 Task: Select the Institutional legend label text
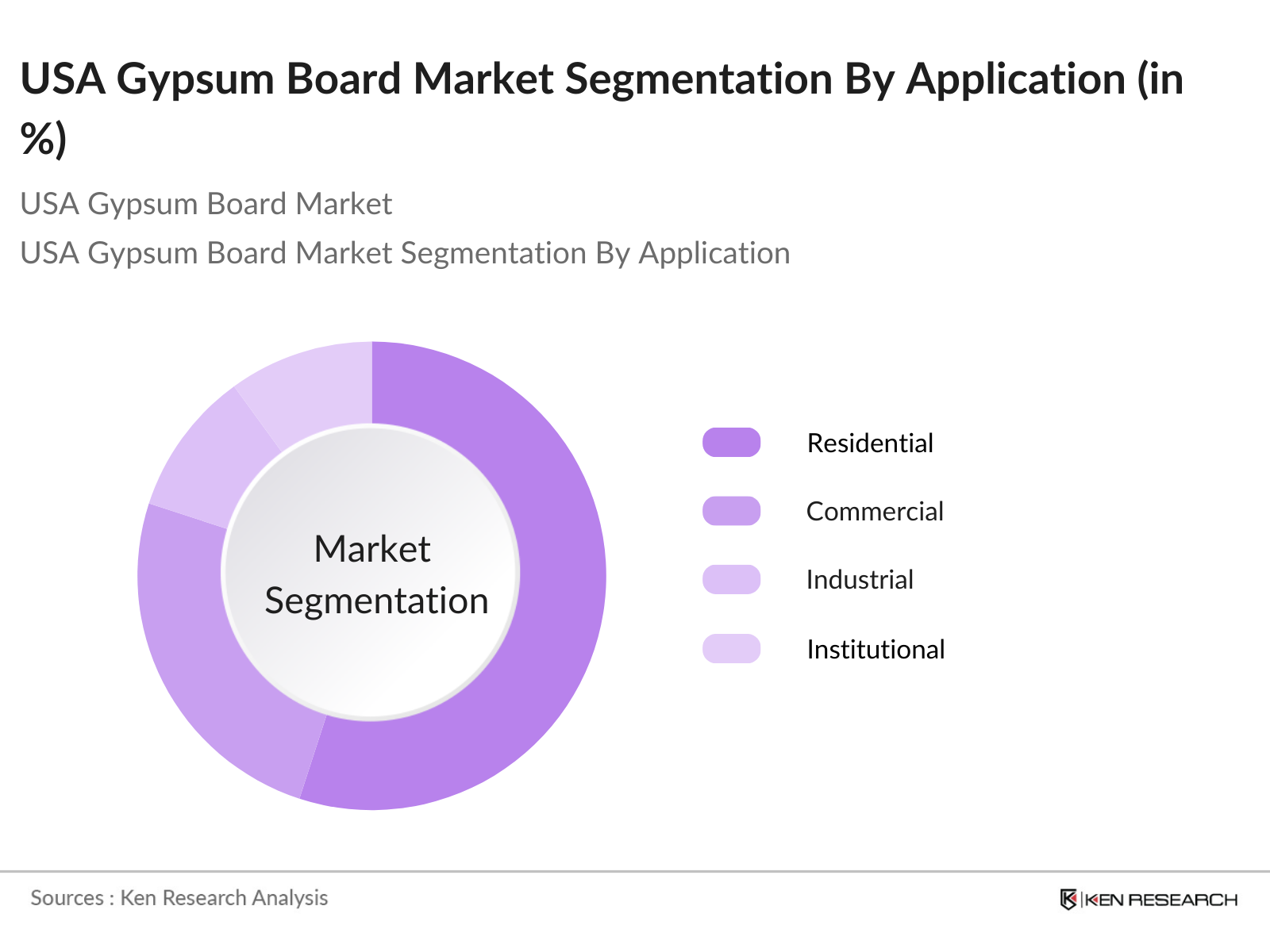[x=876, y=649]
